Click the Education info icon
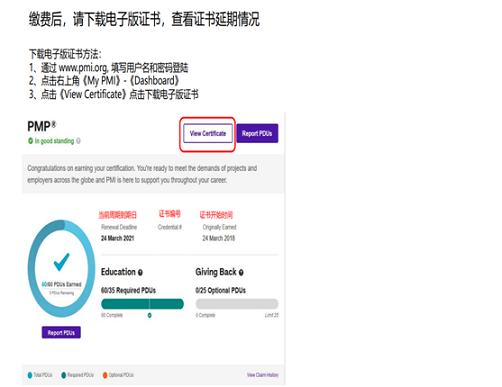This screenshot has width=502, height=387. 140,273
